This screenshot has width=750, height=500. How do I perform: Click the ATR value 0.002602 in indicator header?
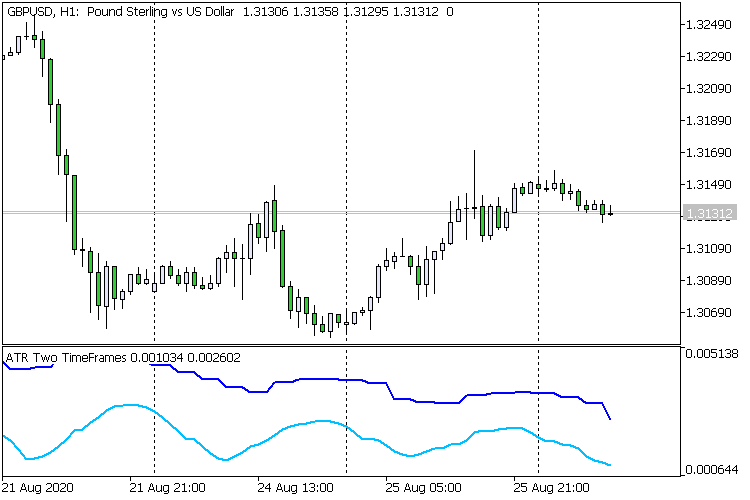(214, 358)
